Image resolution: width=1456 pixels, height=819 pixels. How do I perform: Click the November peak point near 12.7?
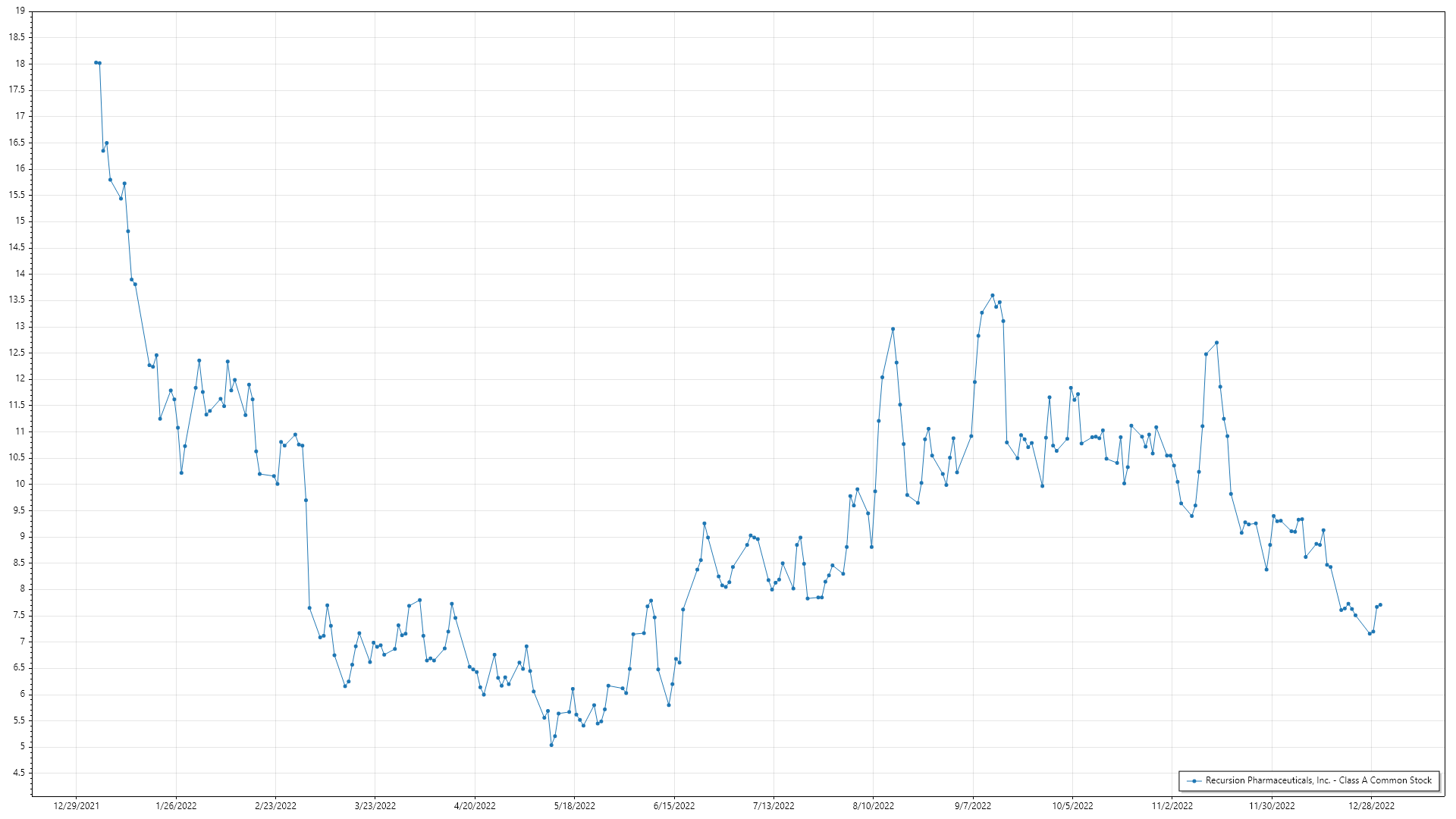point(1216,343)
